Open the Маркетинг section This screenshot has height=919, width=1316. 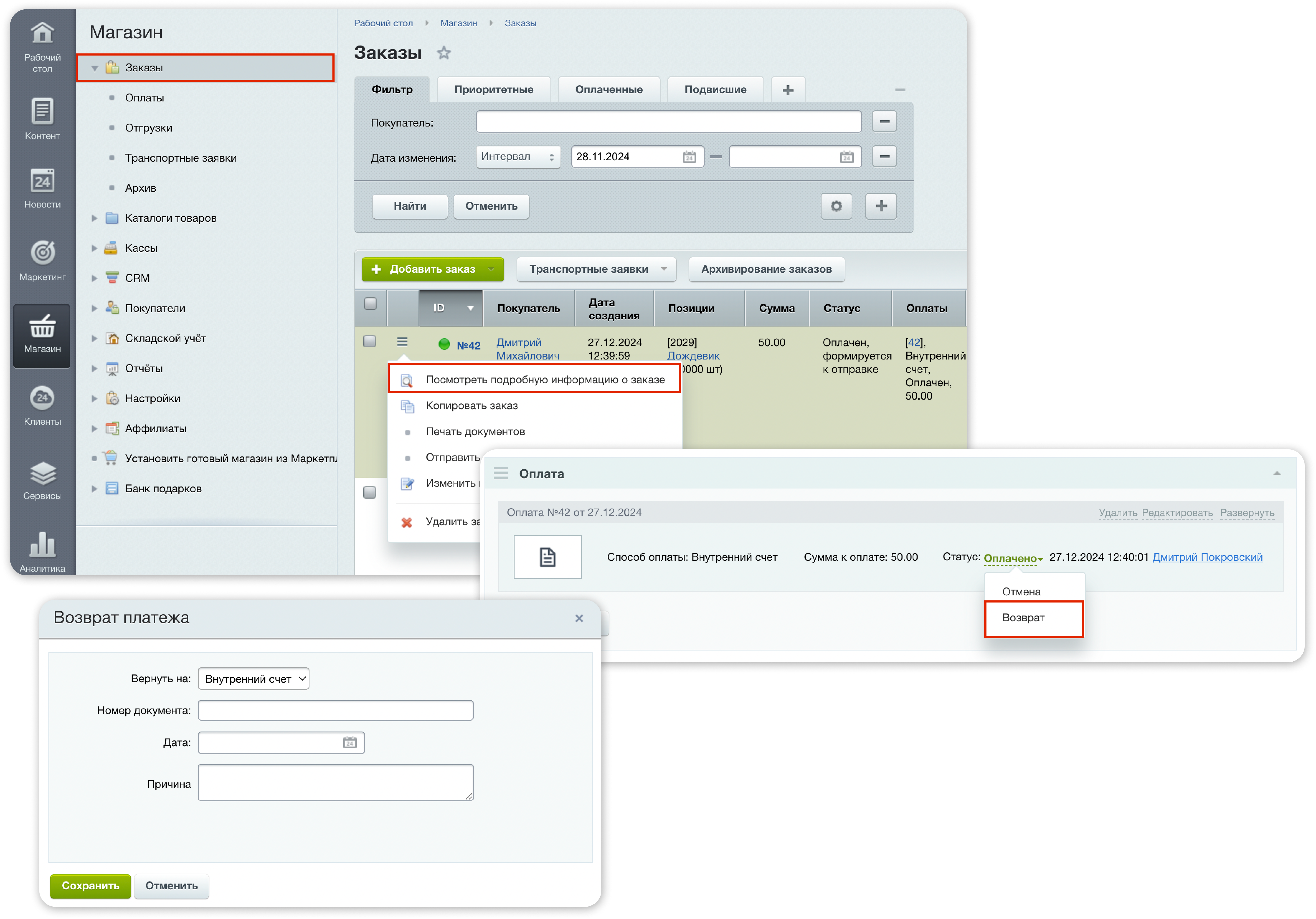(x=42, y=261)
